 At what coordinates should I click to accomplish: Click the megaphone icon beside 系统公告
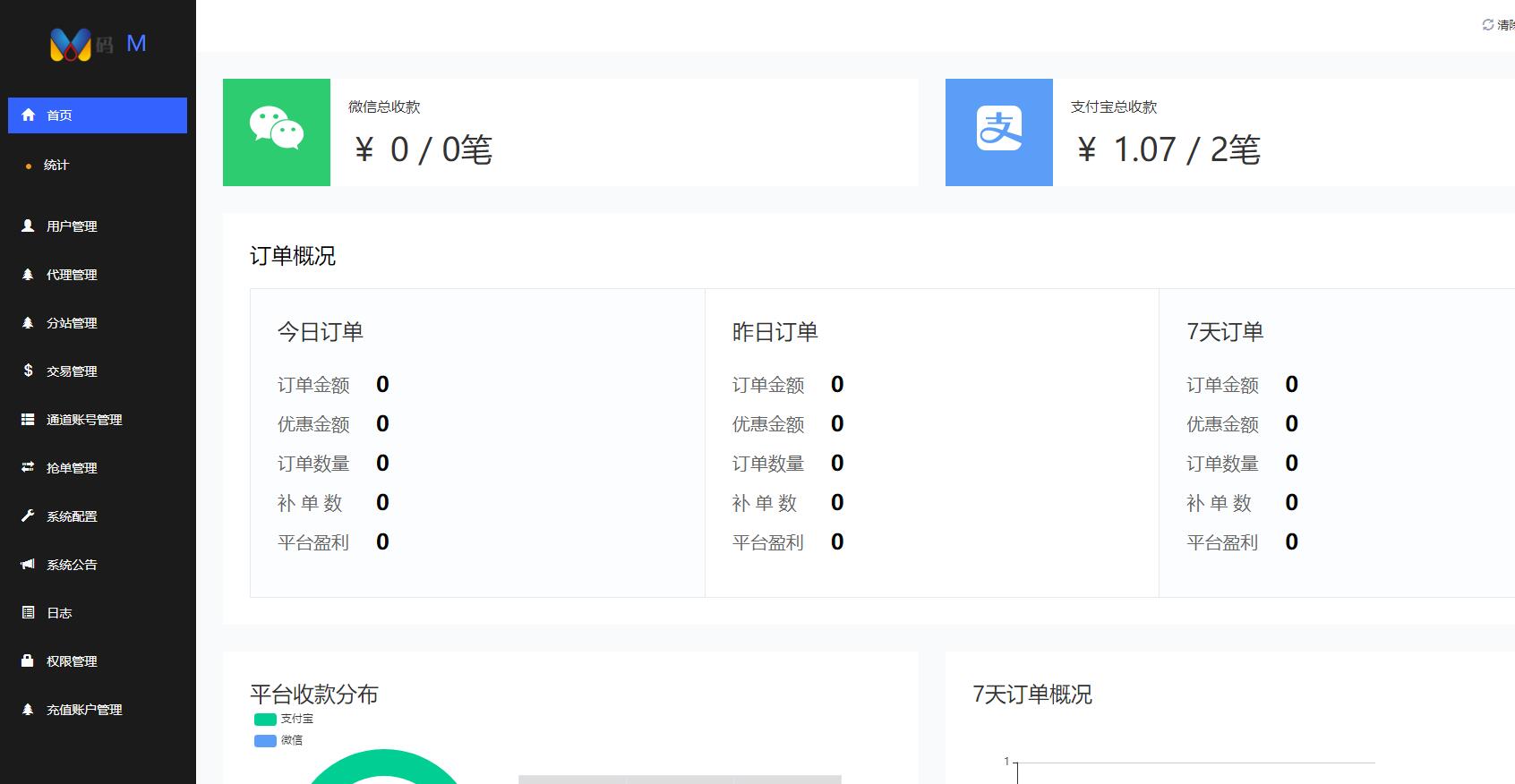coord(28,565)
